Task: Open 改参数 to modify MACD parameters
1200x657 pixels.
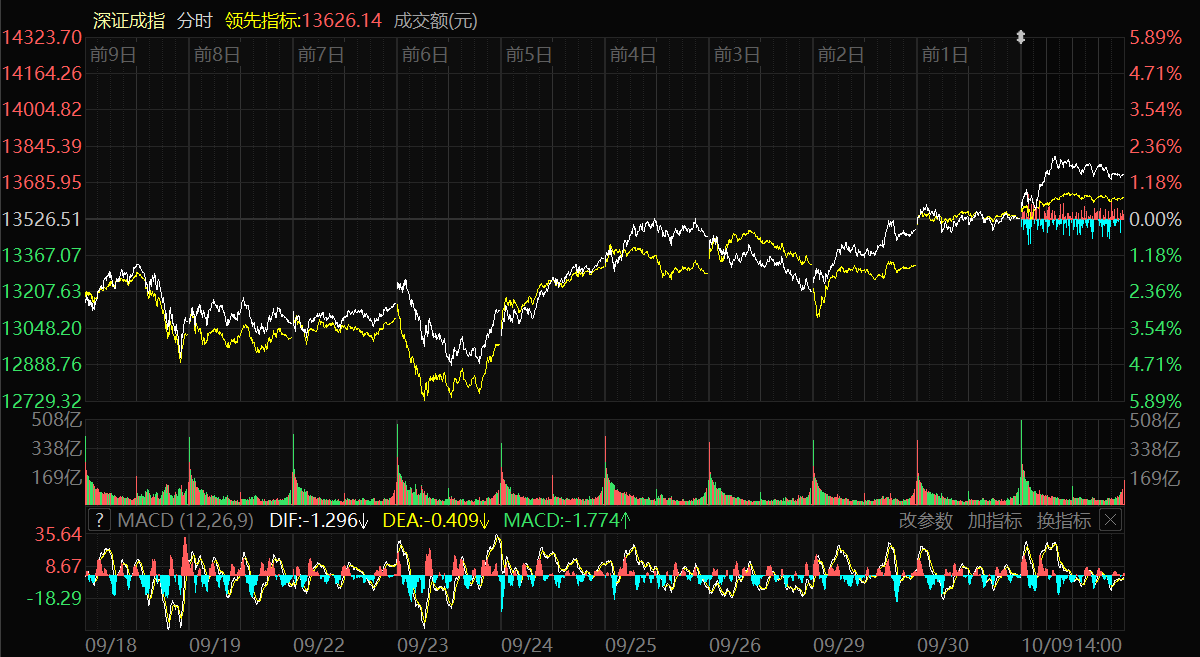Action: (x=925, y=520)
